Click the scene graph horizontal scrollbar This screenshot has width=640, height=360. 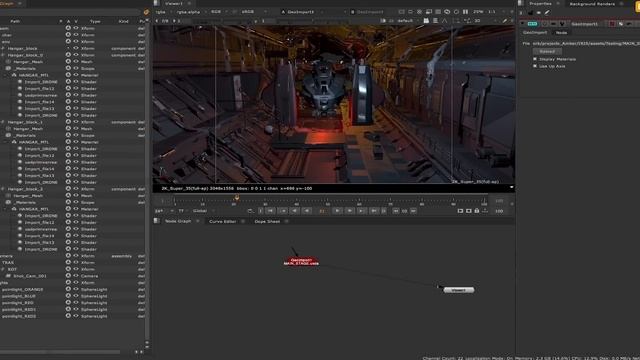(x=61, y=351)
